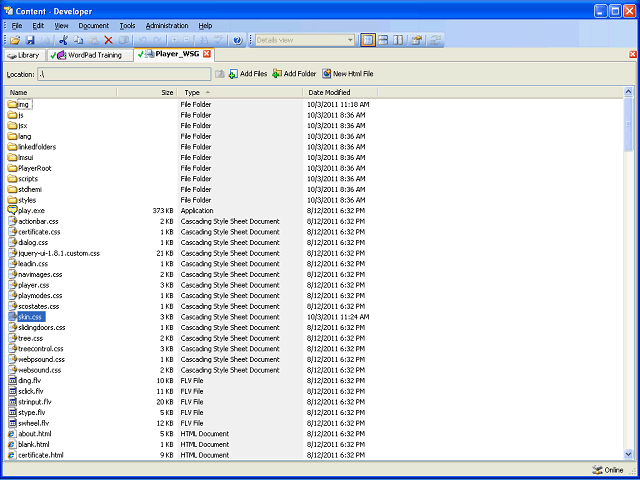This screenshot has width=640, height=480.
Task: Click the ding.flv file icon
Action: (12, 380)
